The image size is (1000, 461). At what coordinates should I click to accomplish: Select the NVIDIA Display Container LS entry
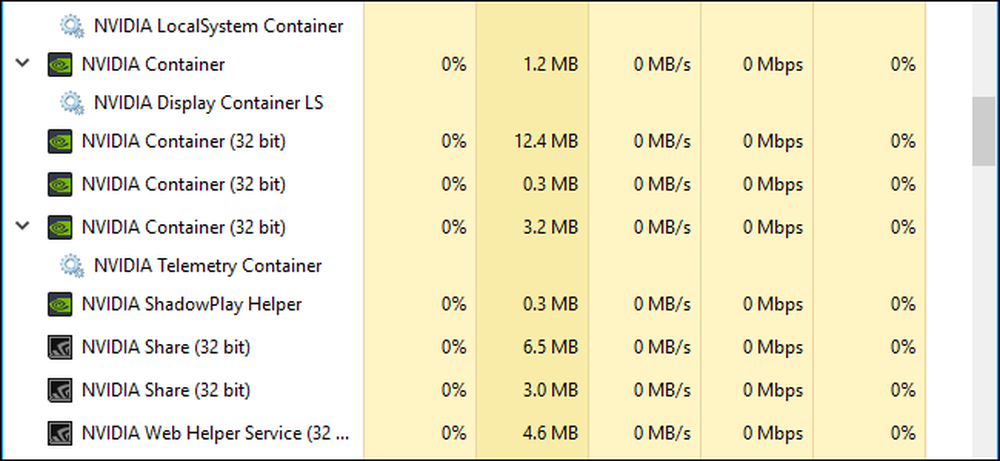tap(207, 103)
